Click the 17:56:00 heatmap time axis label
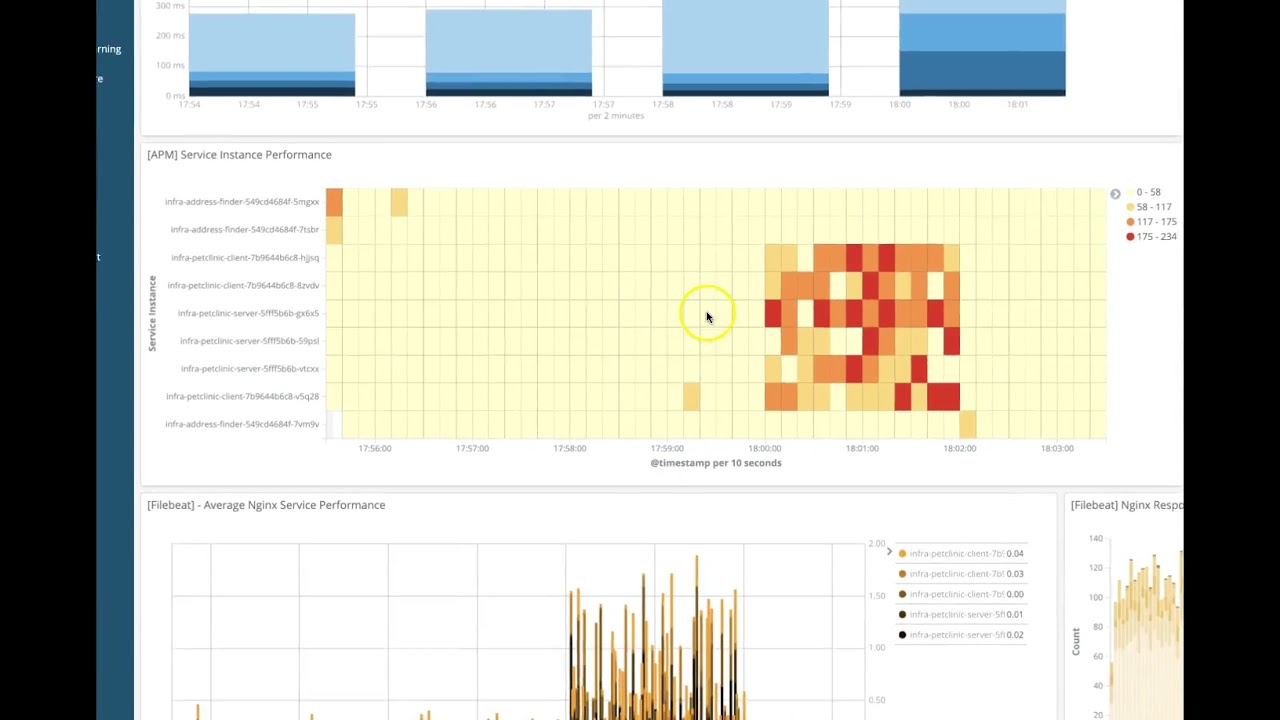Viewport: 1280px width, 720px height. (x=375, y=449)
